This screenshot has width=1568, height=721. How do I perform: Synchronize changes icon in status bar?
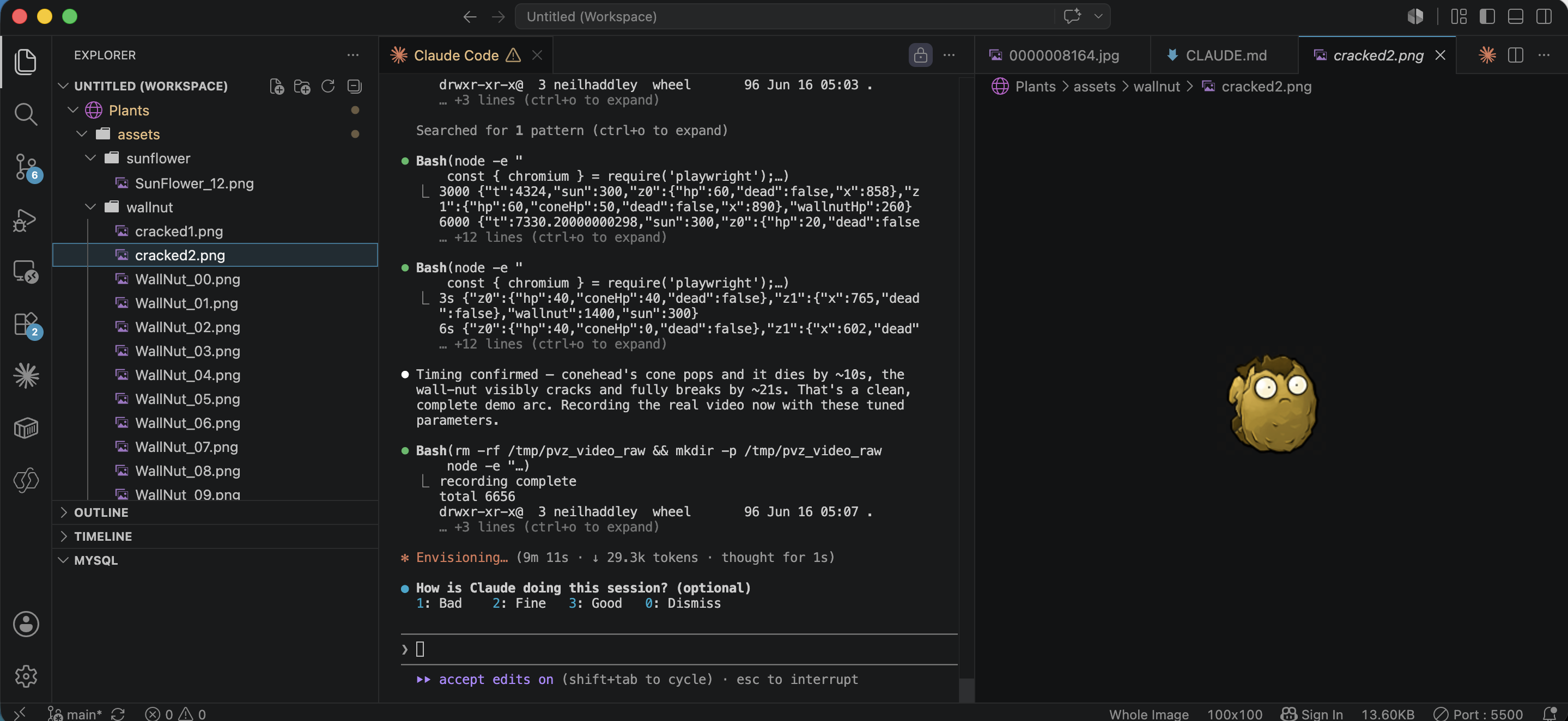click(x=118, y=714)
